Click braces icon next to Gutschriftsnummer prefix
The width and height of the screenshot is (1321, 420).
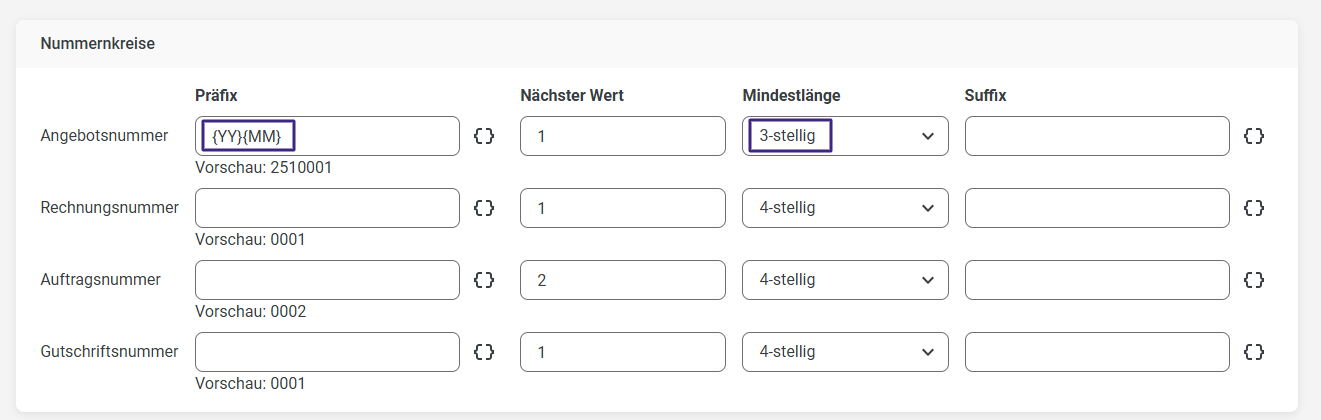pyautogui.click(x=484, y=352)
